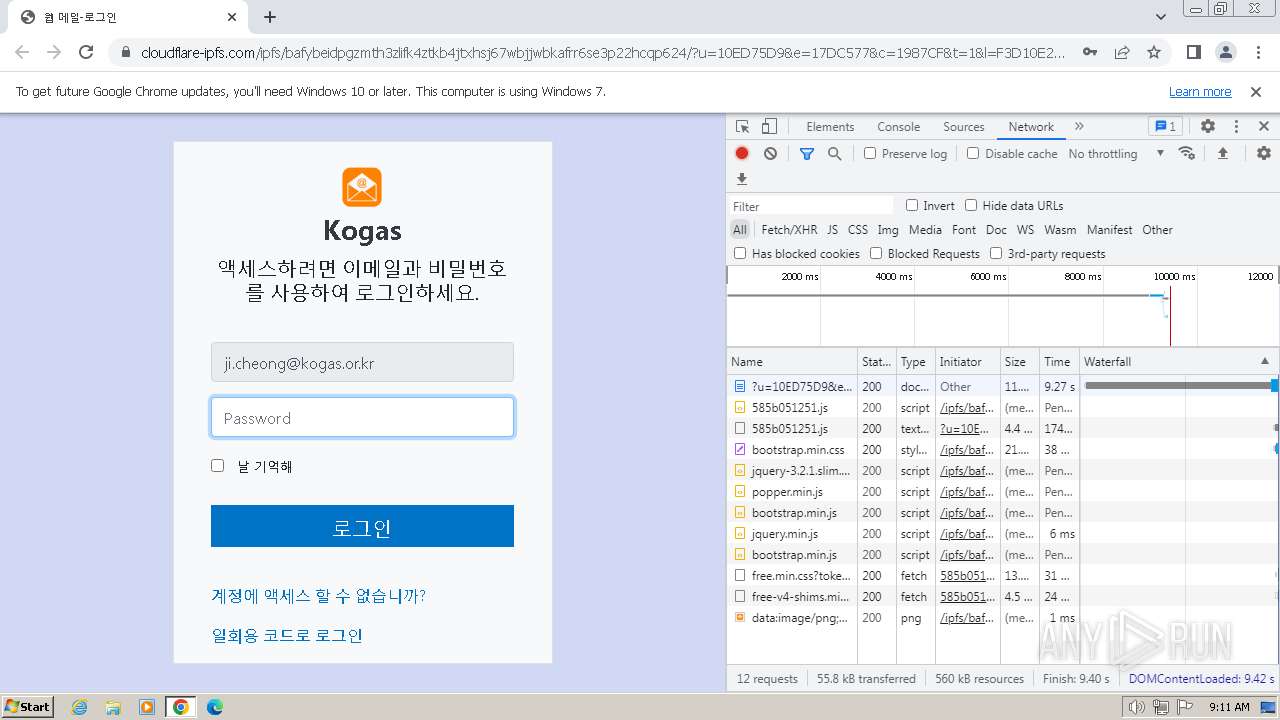Check Has blocked cookies

coord(740,254)
